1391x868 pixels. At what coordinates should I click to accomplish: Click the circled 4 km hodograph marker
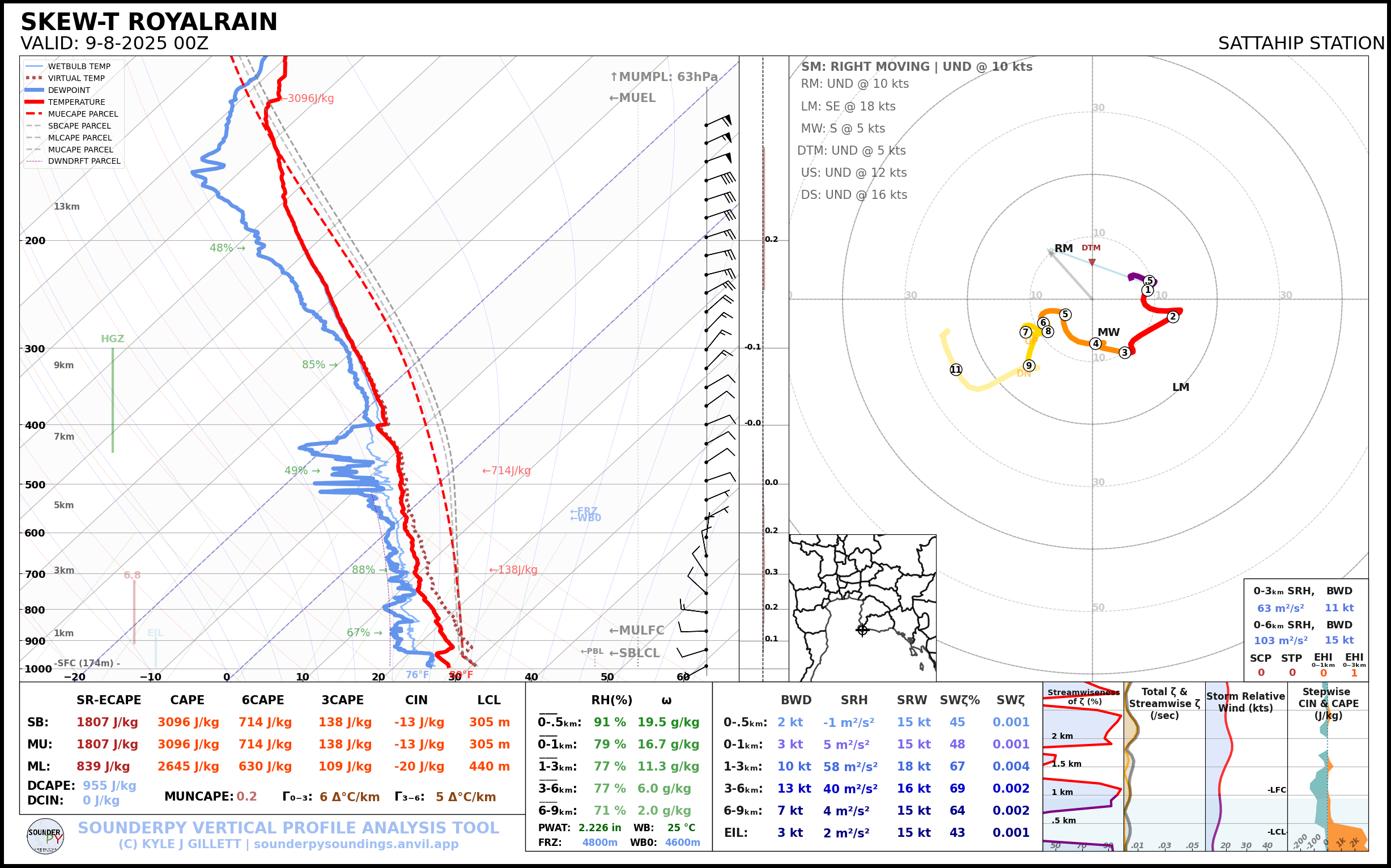click(1095, 344)
